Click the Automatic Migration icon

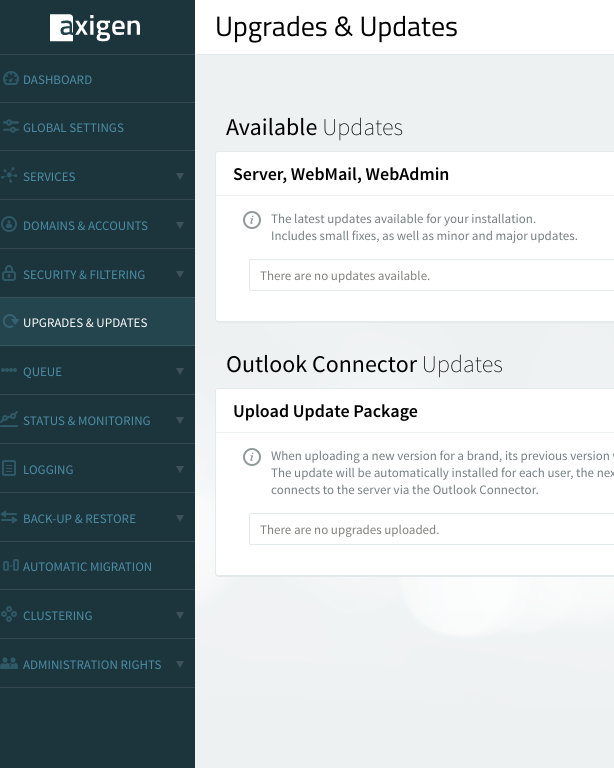[x=11, y=566]
